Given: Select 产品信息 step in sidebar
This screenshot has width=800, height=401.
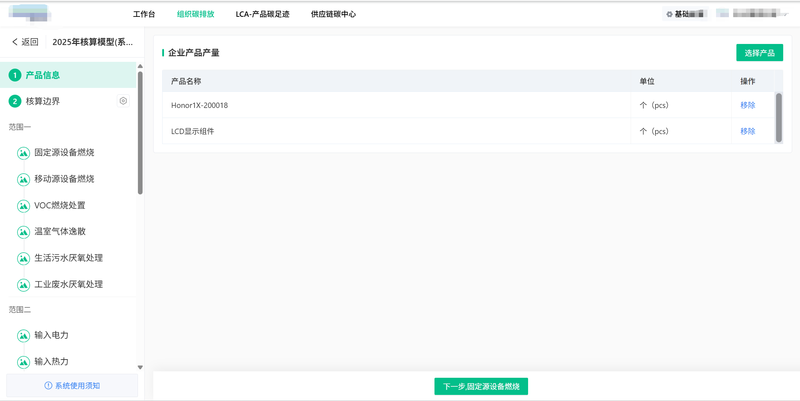Looking at the screenshot, I should click(x=68, y=75).
